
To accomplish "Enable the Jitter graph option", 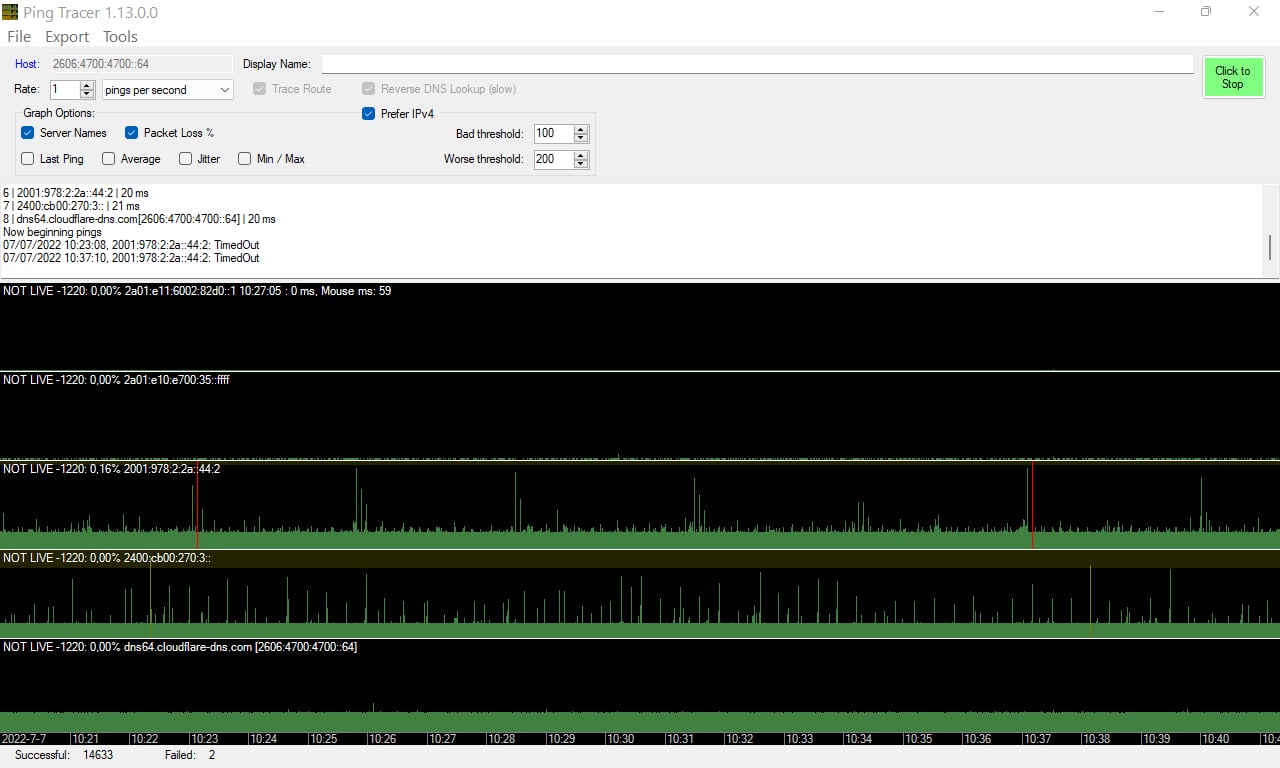I will (x=186, y=159).
